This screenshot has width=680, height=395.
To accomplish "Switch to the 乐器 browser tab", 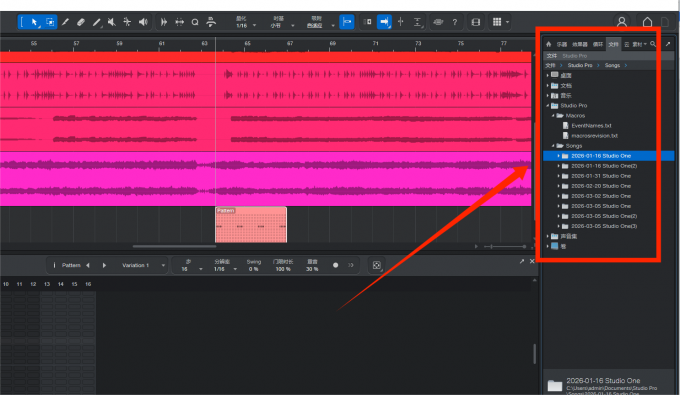I will 562,44.
